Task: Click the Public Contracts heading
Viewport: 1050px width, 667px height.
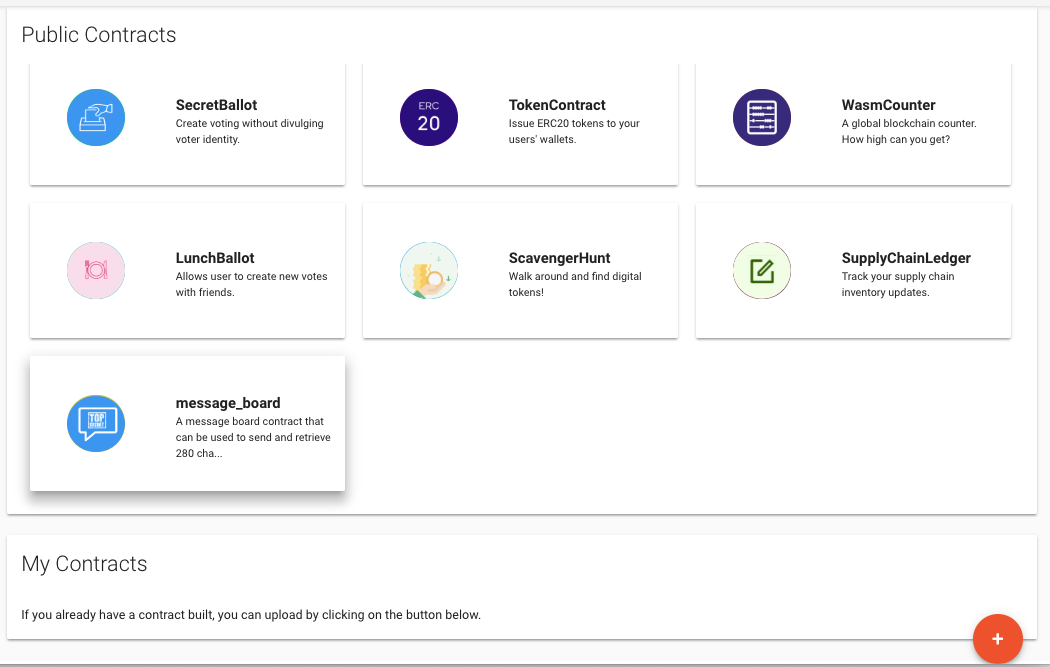Action: tap(97, 35)
